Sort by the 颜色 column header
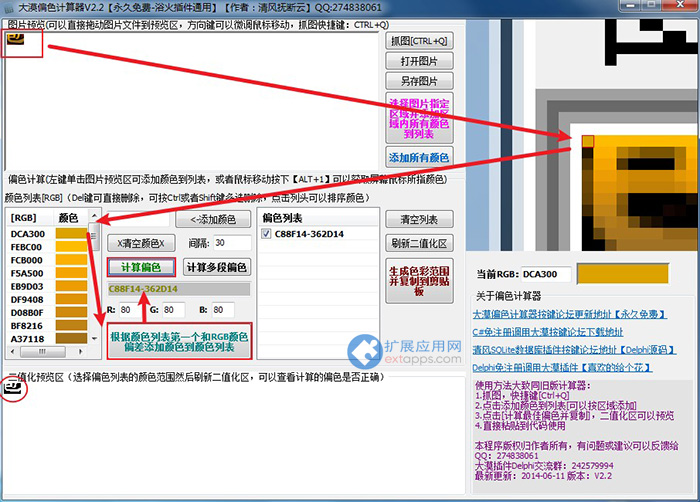700x502 pixels. click(x=71, y=218)
